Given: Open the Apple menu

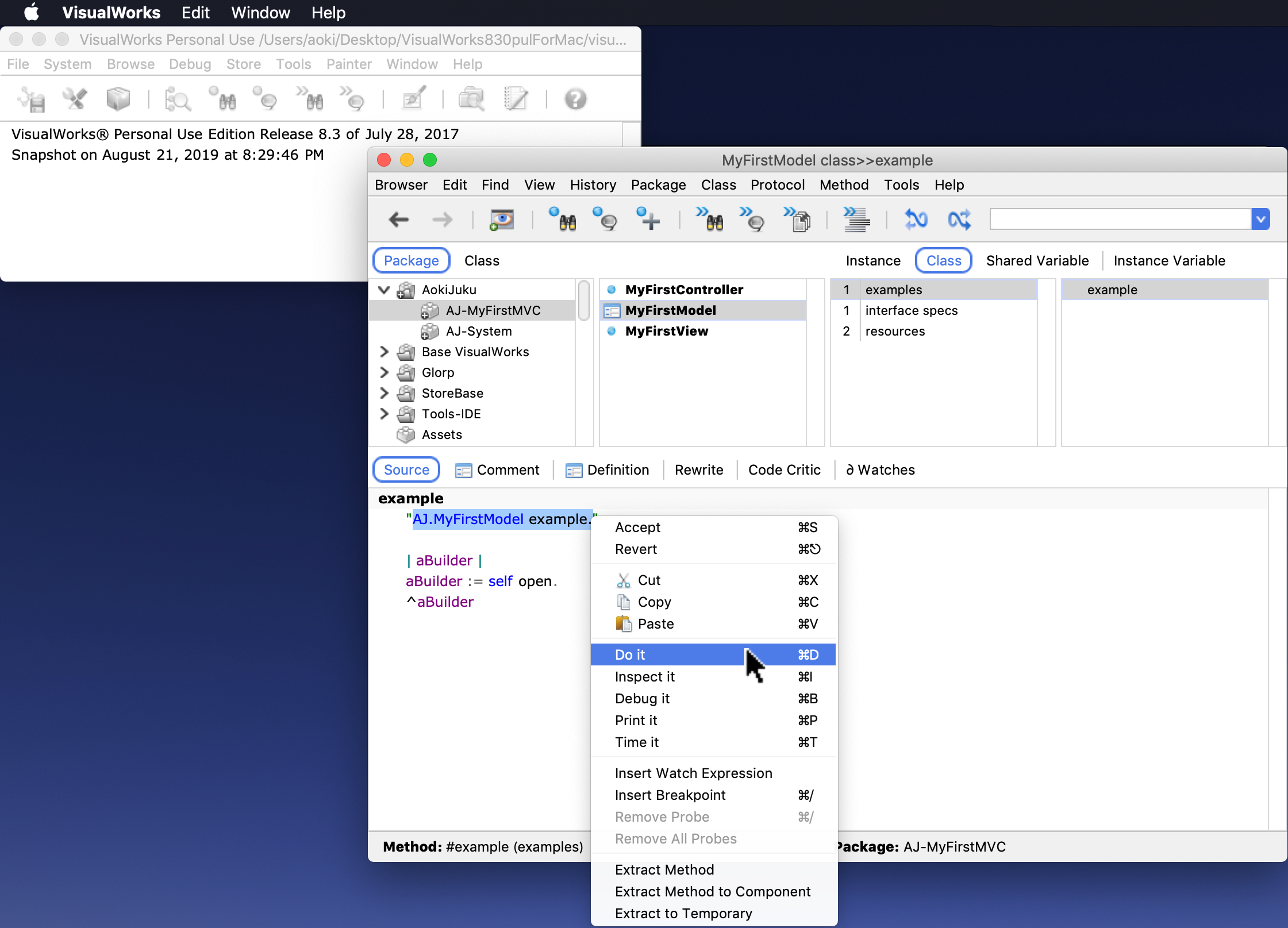Looking at the screenshot, I should coord(32,12).
